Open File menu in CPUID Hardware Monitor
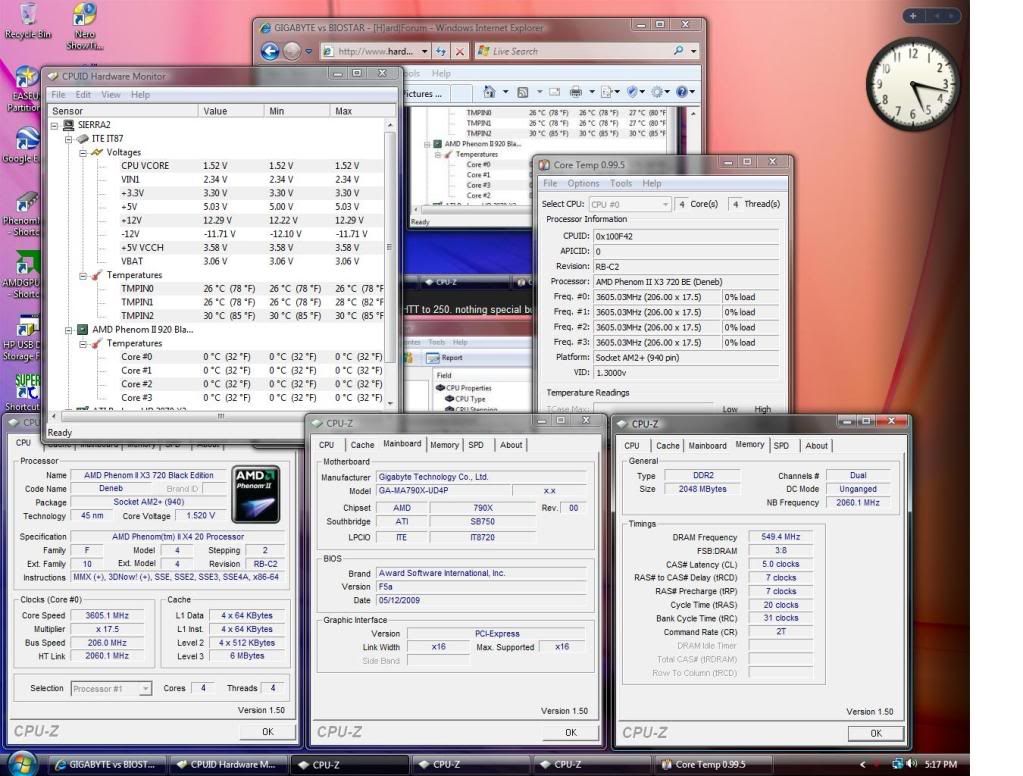Viewport: 1023px width, 776px height. (x=58, y=95)
